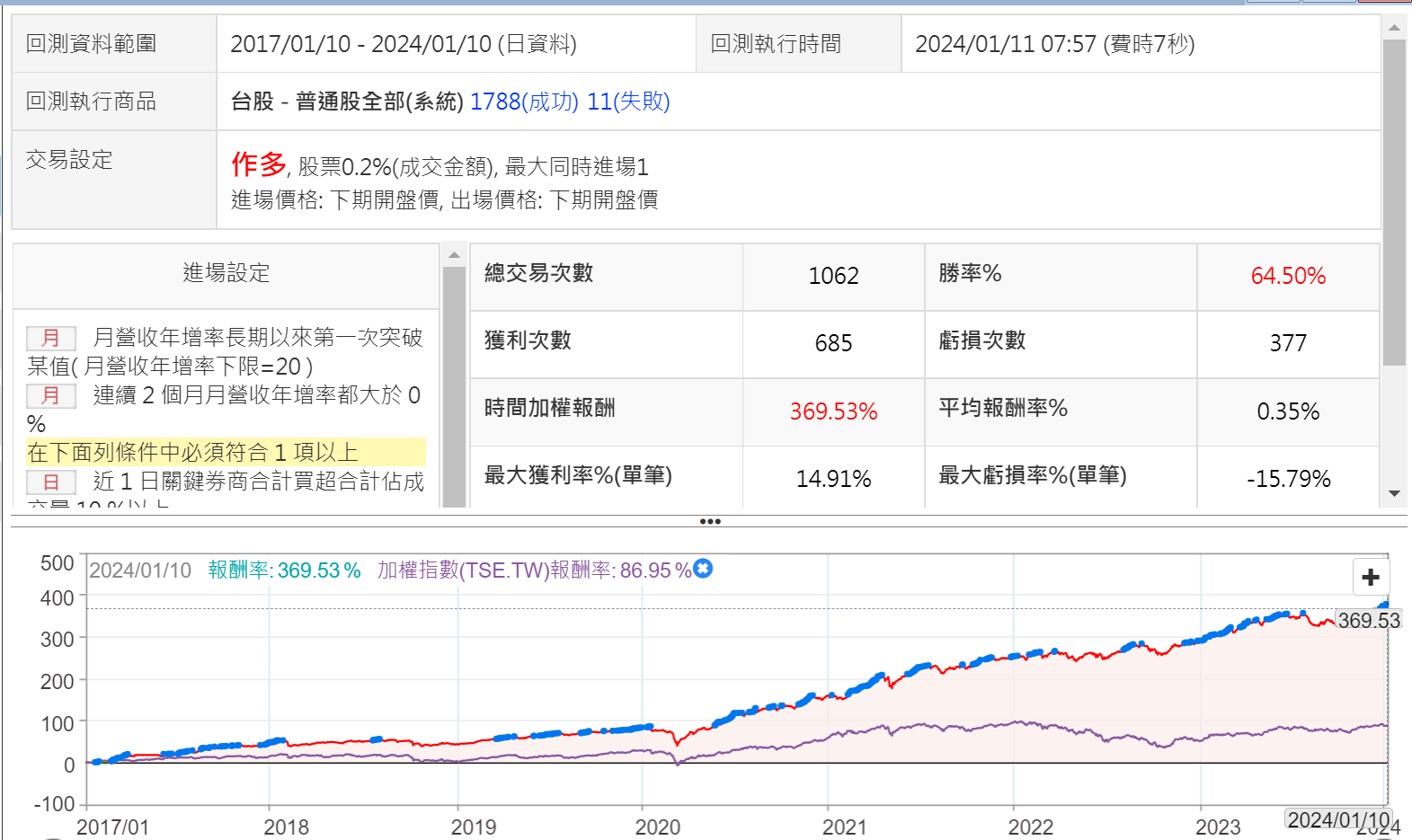This screenshot has height=840, width=1412.
Task: Click the three-dot panel splitter handle
Action: (709, 521)
